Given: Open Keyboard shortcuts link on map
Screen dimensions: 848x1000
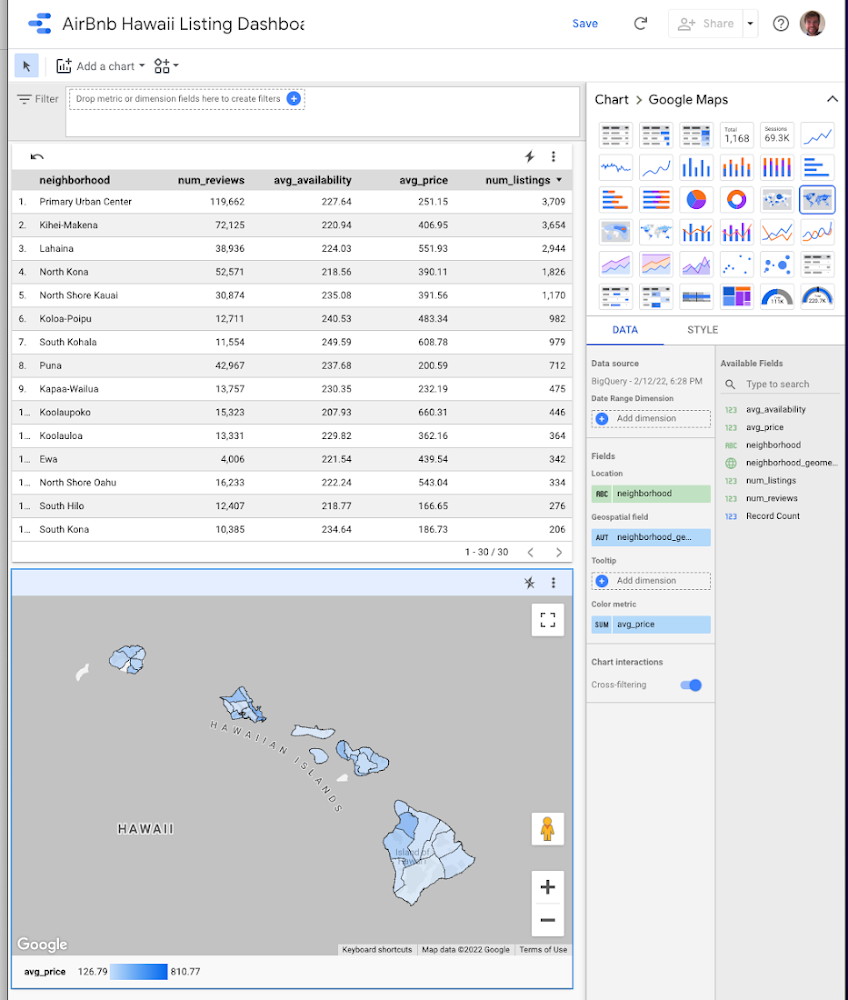Looking at the screenshot, I should [x=377, y=950].
